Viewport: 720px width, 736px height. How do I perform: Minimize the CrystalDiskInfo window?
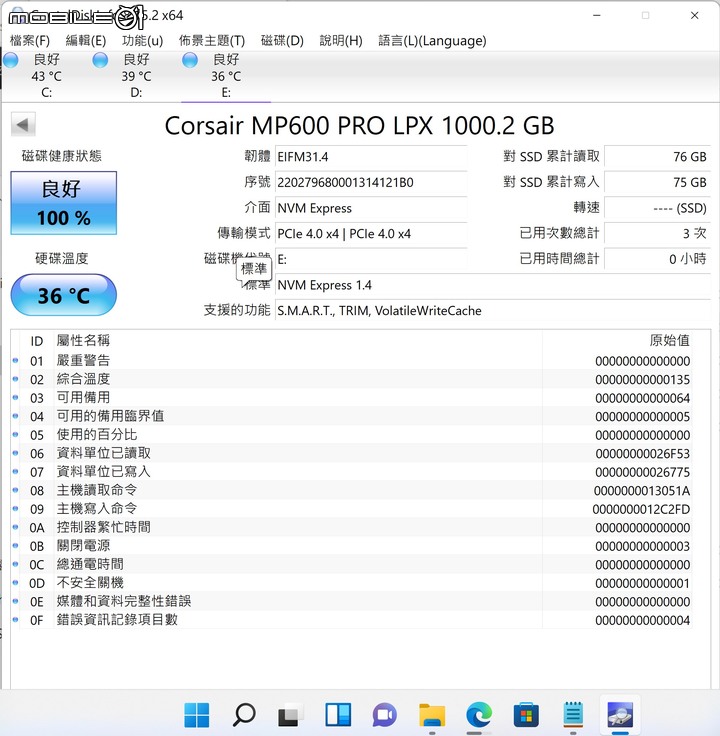(597, 15)
